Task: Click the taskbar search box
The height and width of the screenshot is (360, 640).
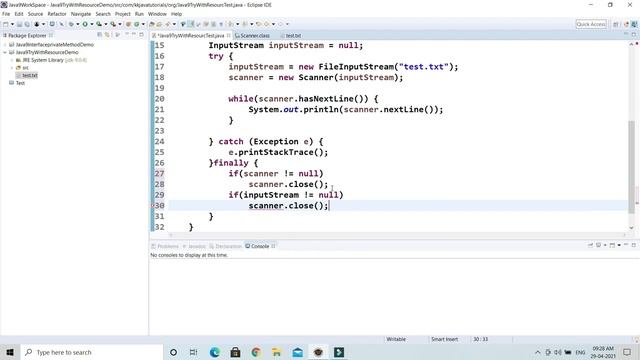Action: click(91, 352)
